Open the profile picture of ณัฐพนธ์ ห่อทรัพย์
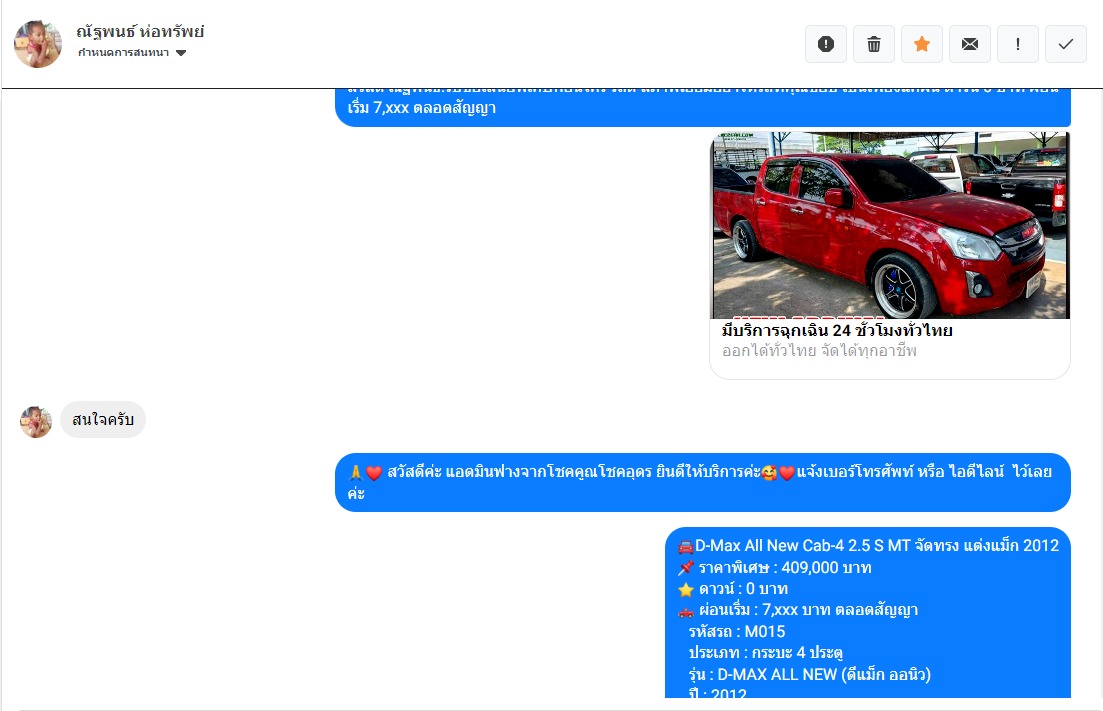1103x711 pixels. point(38,44)
